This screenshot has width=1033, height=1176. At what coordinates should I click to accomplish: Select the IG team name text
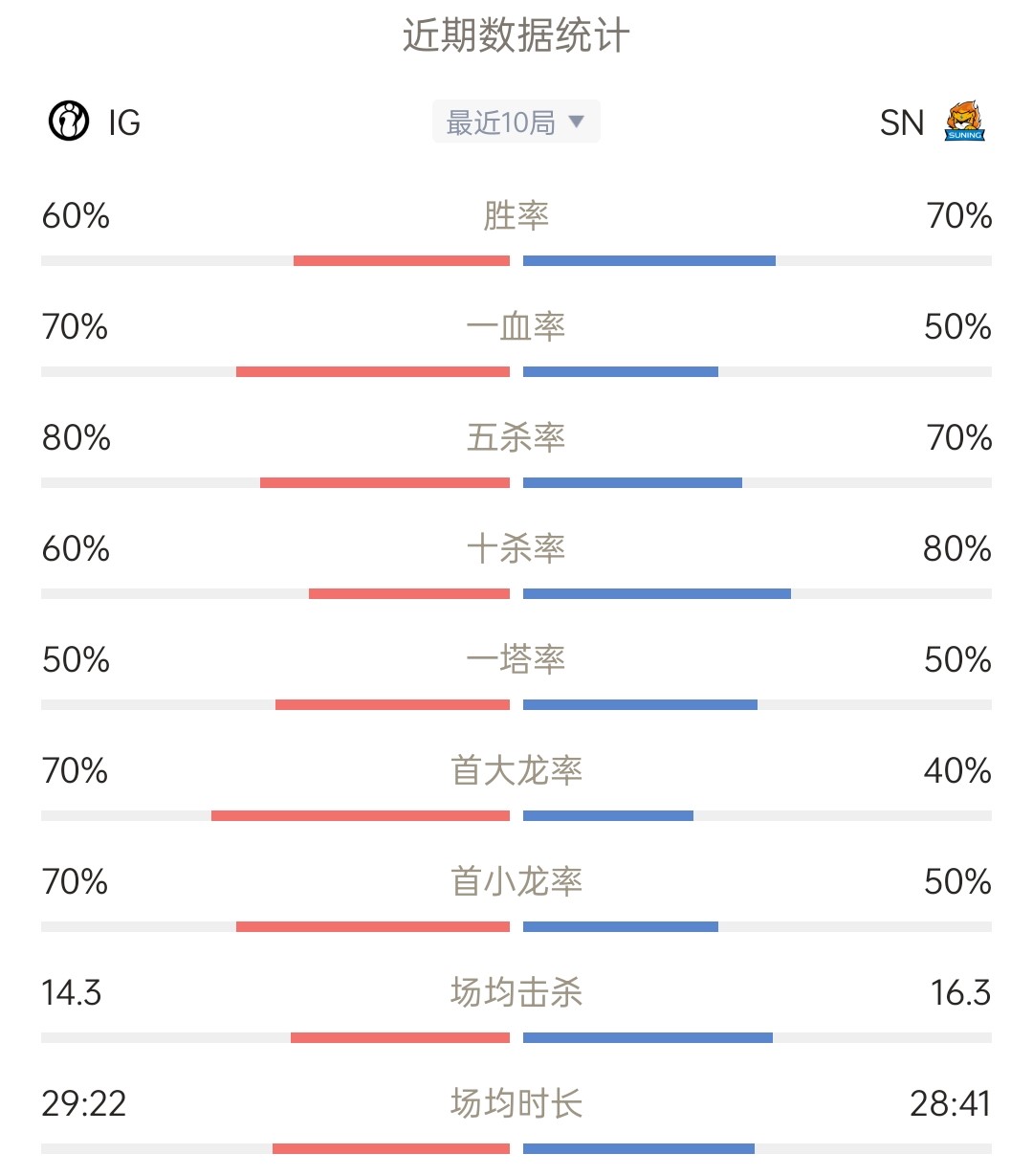[x=124, y=122]
